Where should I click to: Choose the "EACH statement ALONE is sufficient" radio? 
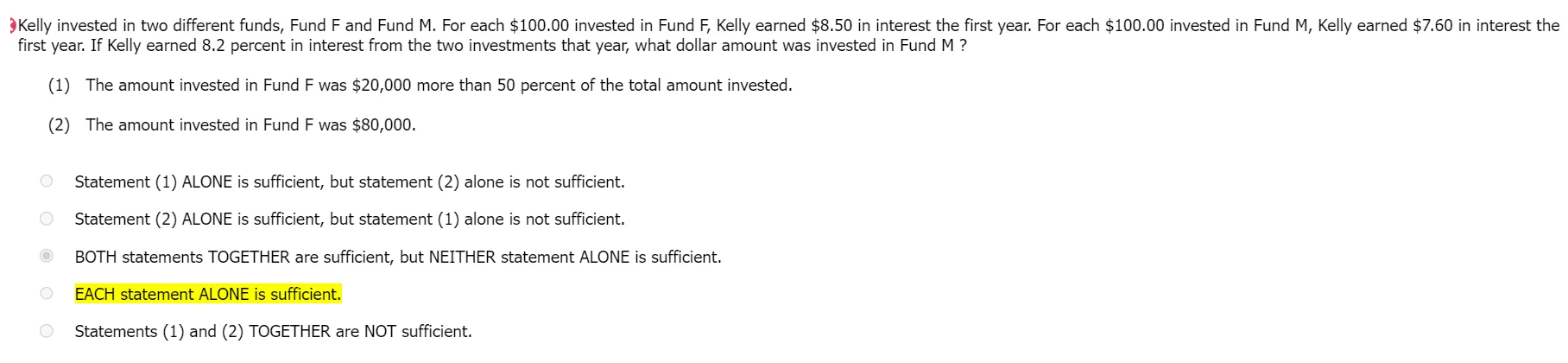[x=47, y=294]
